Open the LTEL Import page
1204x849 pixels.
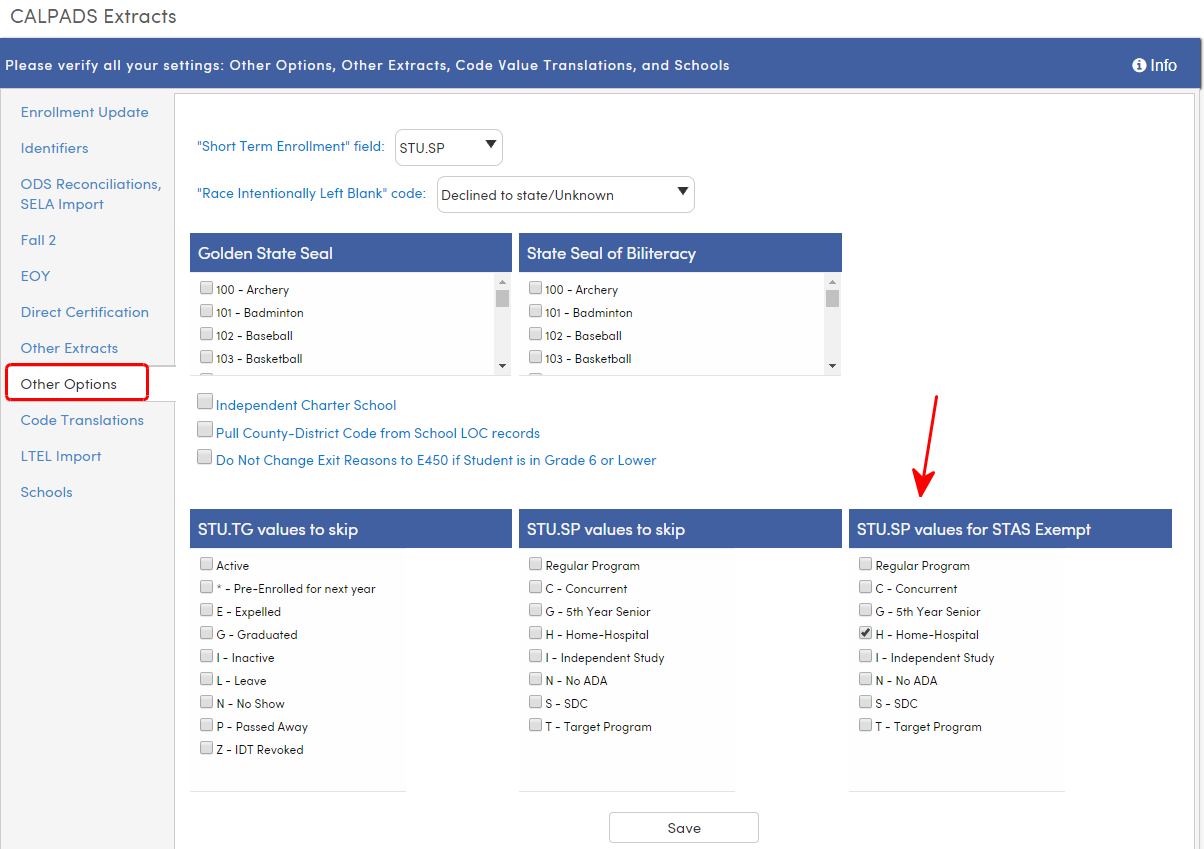pyautogui.click(x=61, y=455)
